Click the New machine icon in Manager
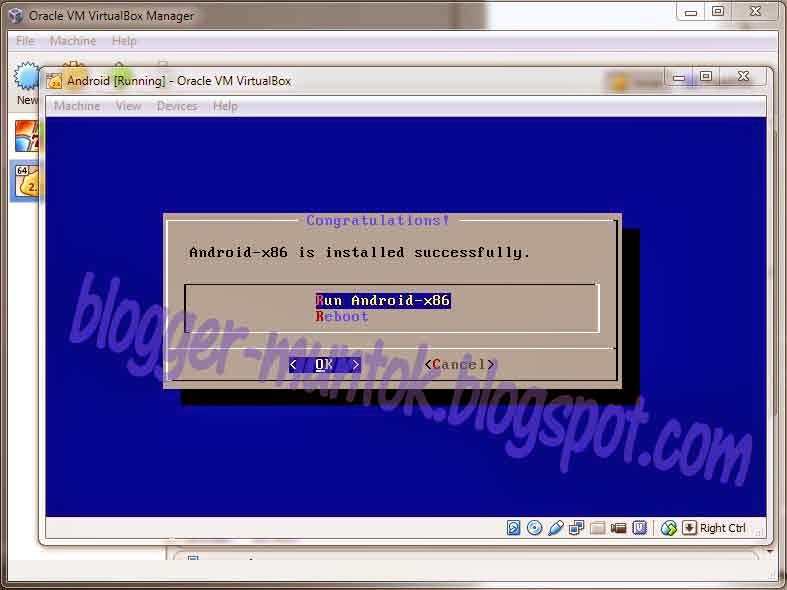787x590 pixels. (27, 77)
